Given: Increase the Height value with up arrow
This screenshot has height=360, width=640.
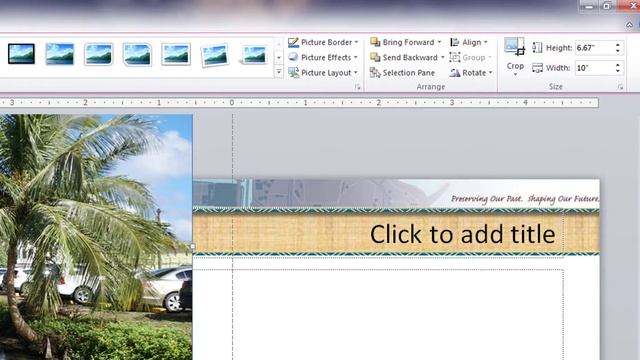Looking at the screenshot, I should point(618,44).
